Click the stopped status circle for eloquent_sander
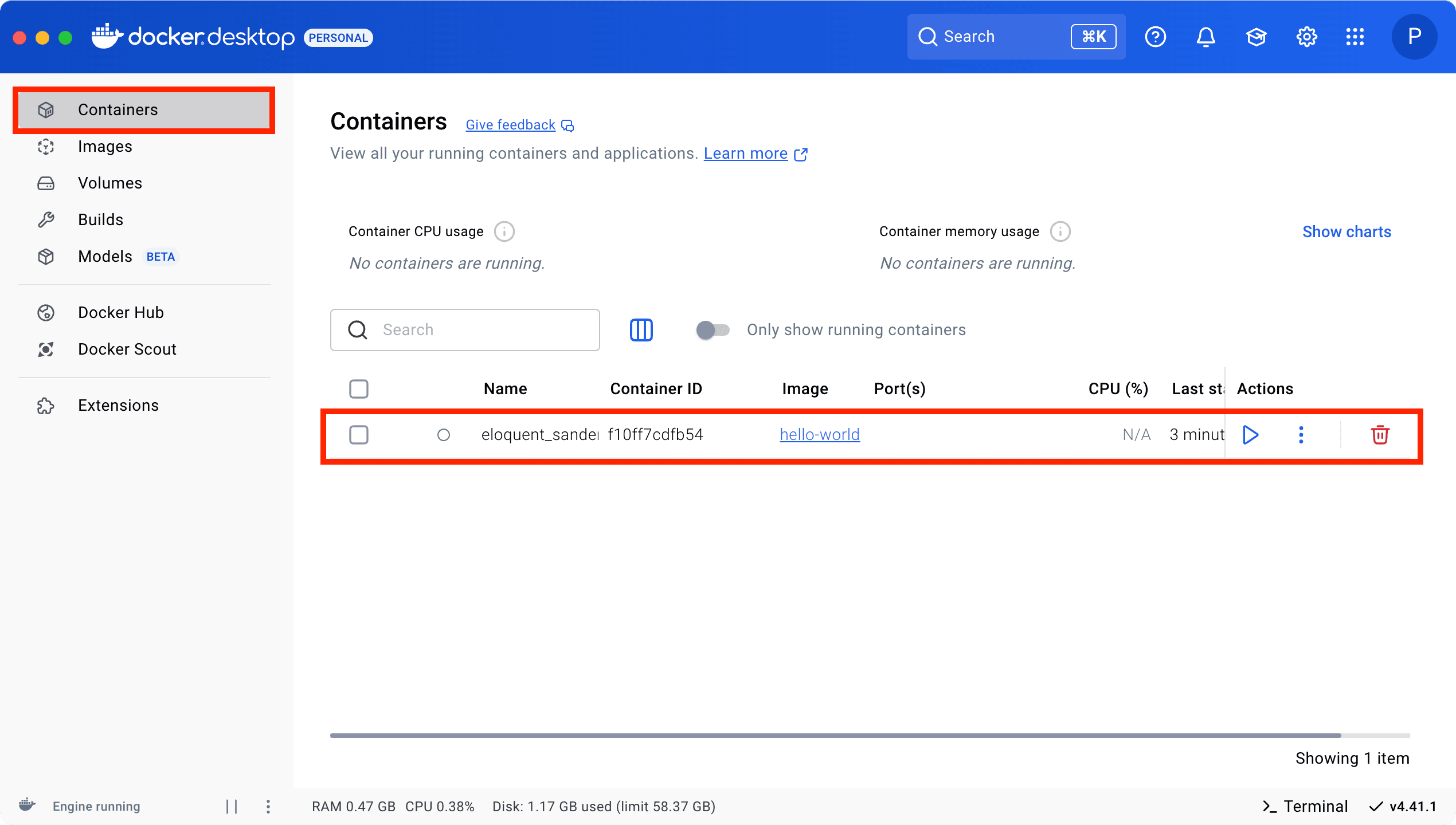Image resolution: width=1456 pixels, height=825 pixels. coord(443,435)
